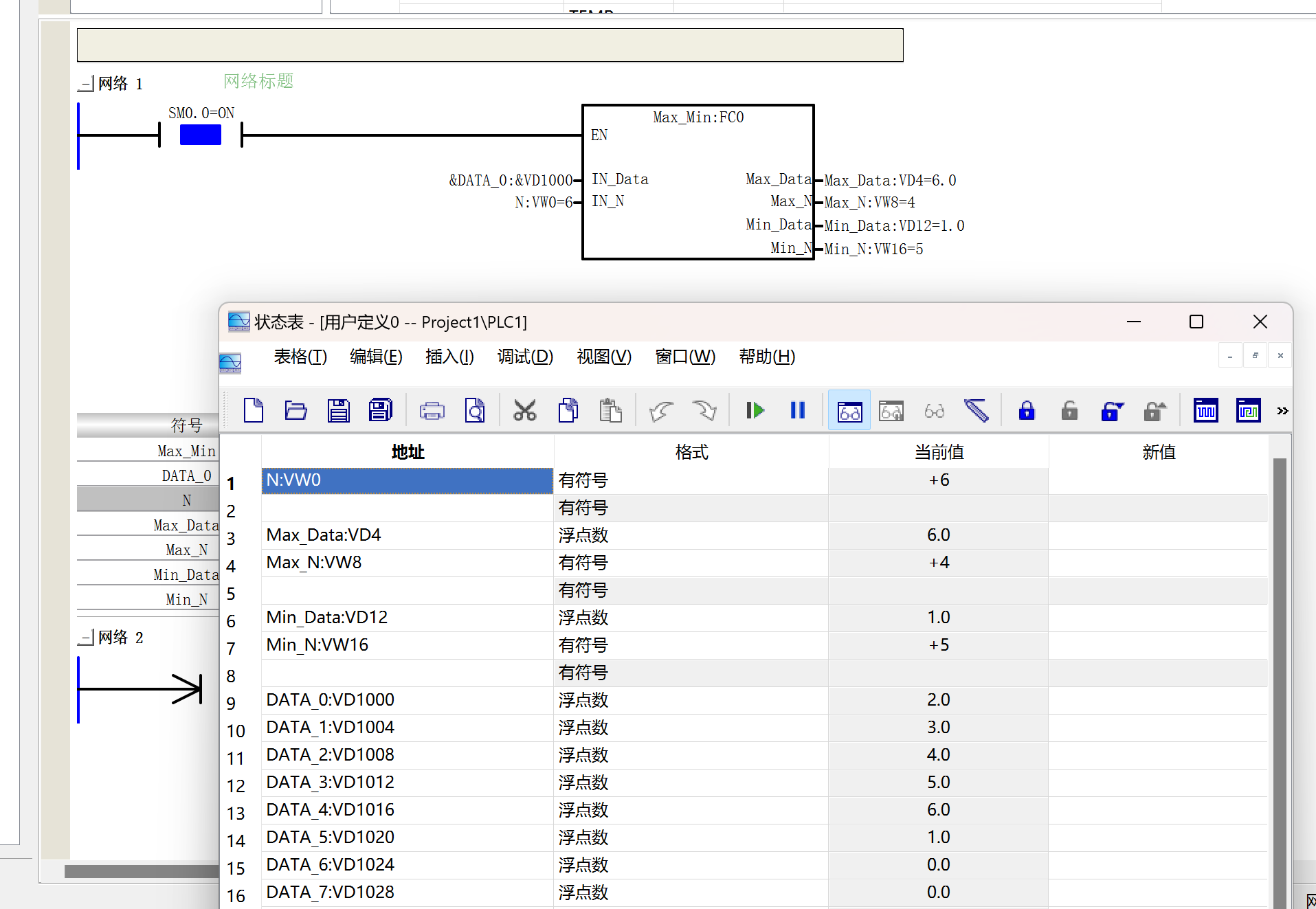Click the new value cell for N:VW0

(x=1159, y=480)
